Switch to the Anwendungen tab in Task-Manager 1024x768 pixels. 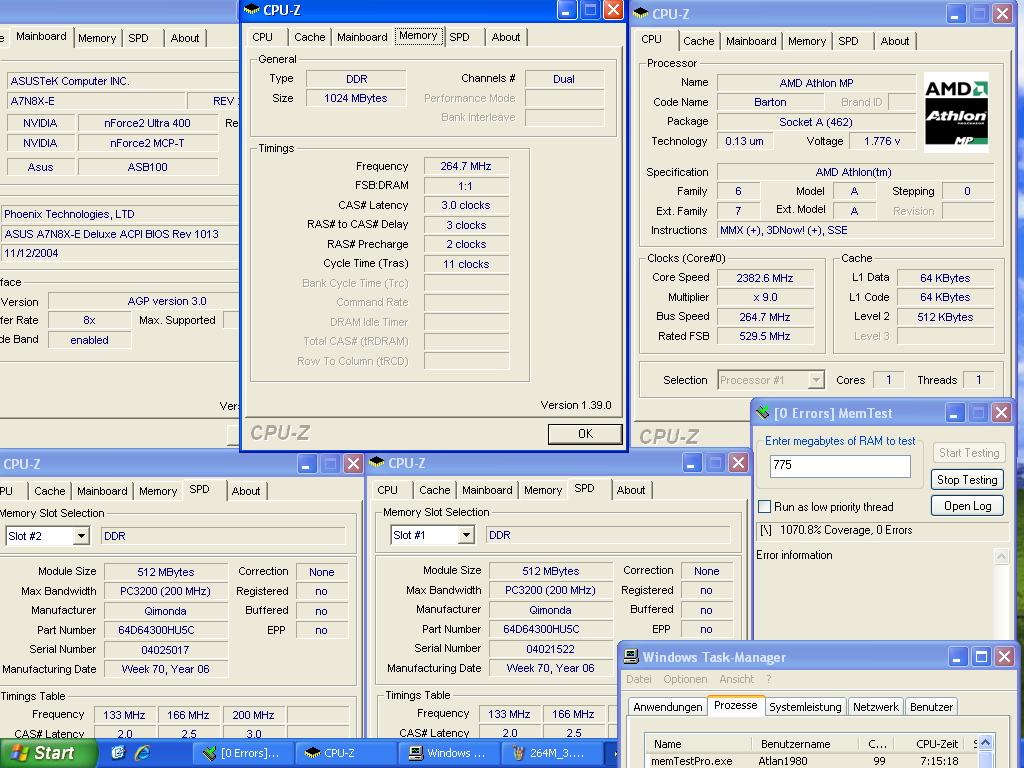[667, 707]
